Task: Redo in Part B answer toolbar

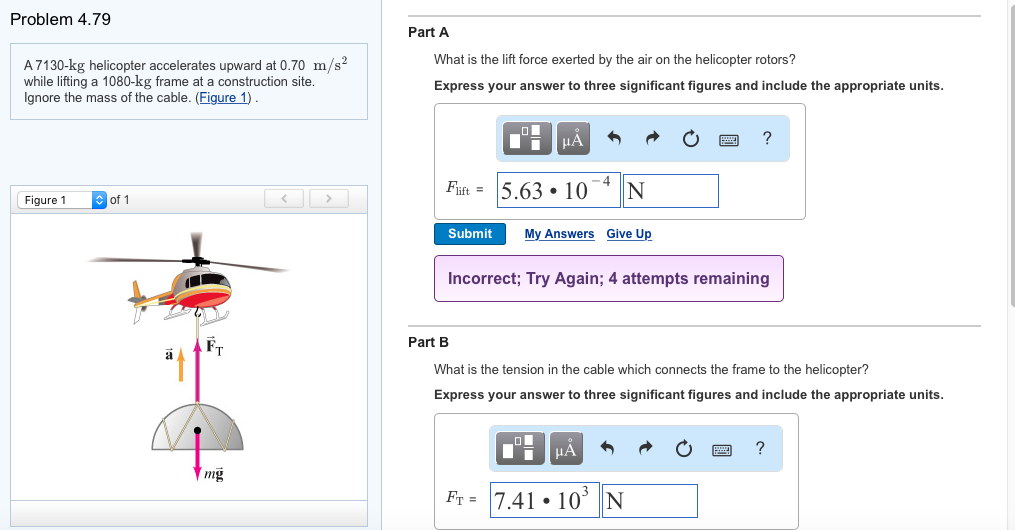Action: pos(645,448)
